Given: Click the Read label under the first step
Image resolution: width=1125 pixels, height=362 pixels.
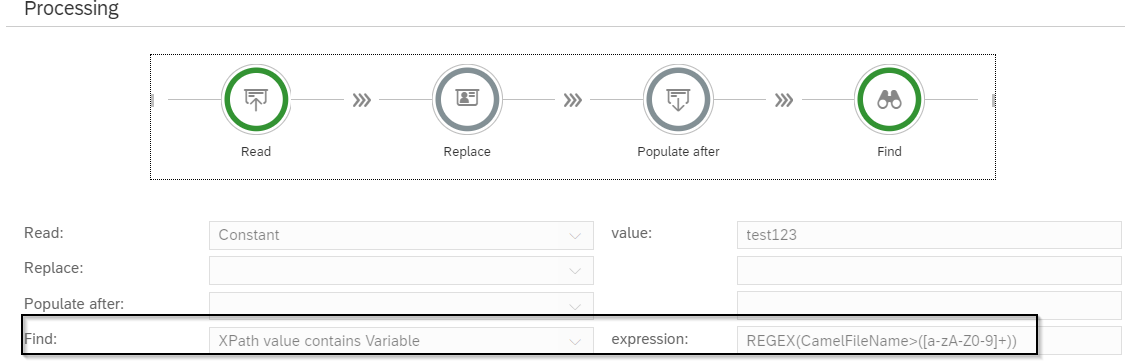Looking at the screenshot, I should 256,151.
